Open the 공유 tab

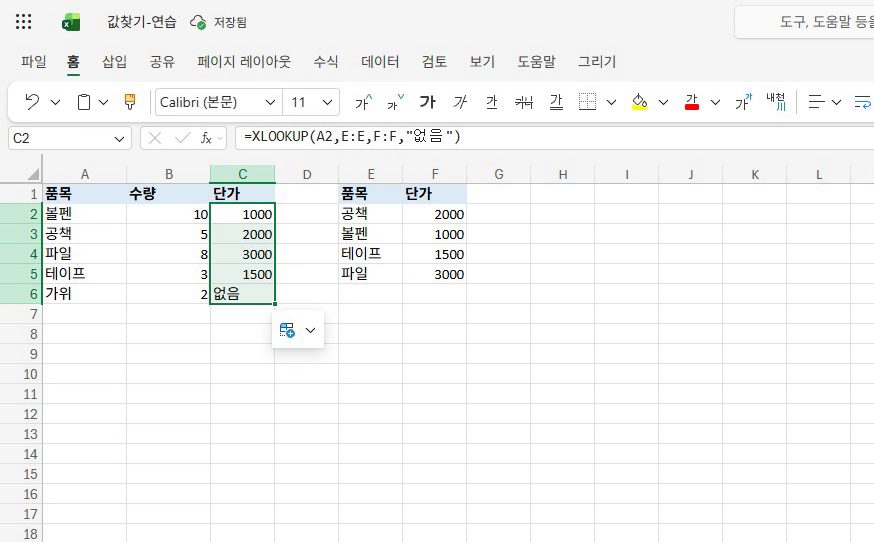pos(162,61)
